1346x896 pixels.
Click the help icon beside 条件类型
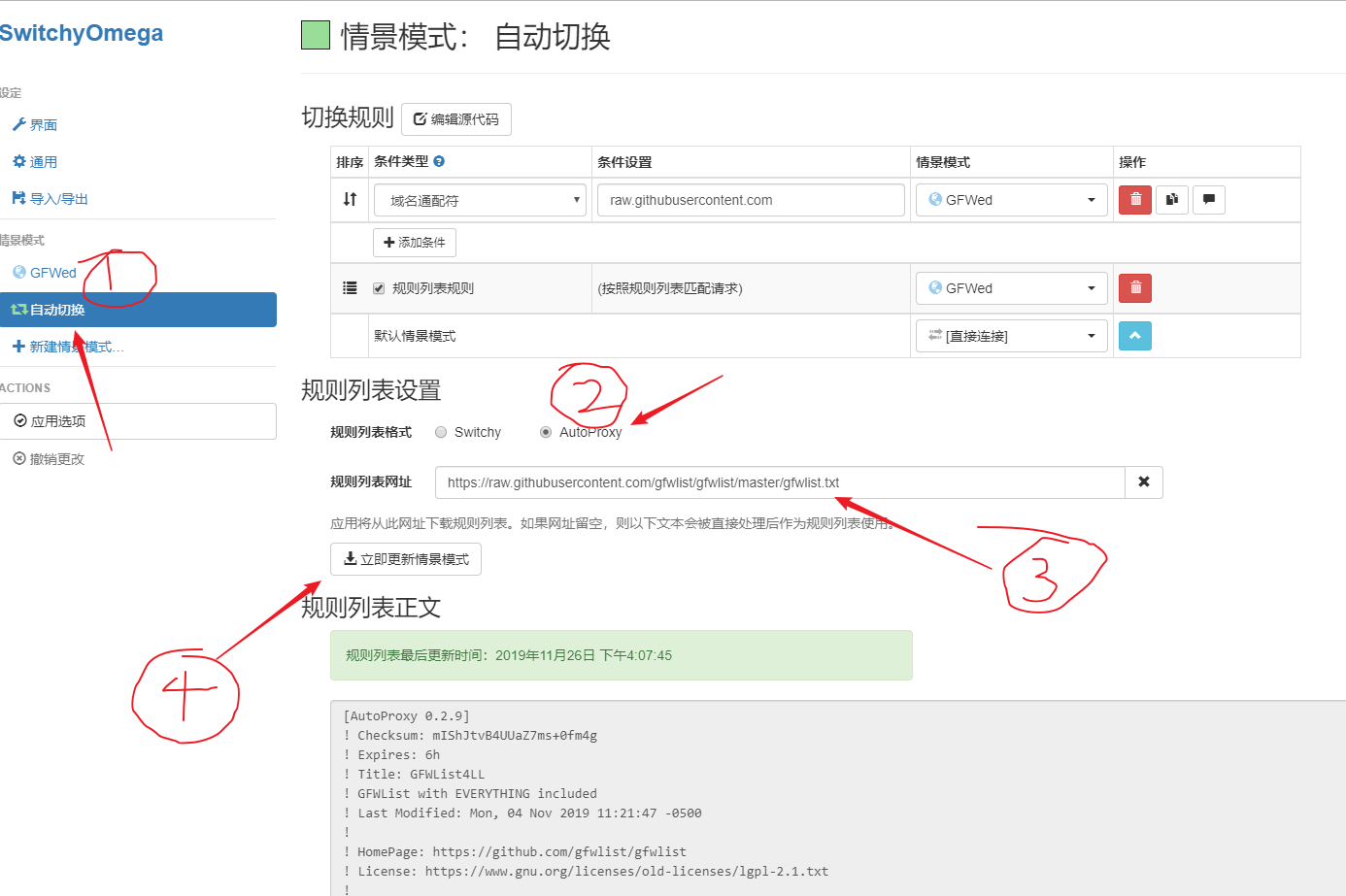tap(439, 162)
